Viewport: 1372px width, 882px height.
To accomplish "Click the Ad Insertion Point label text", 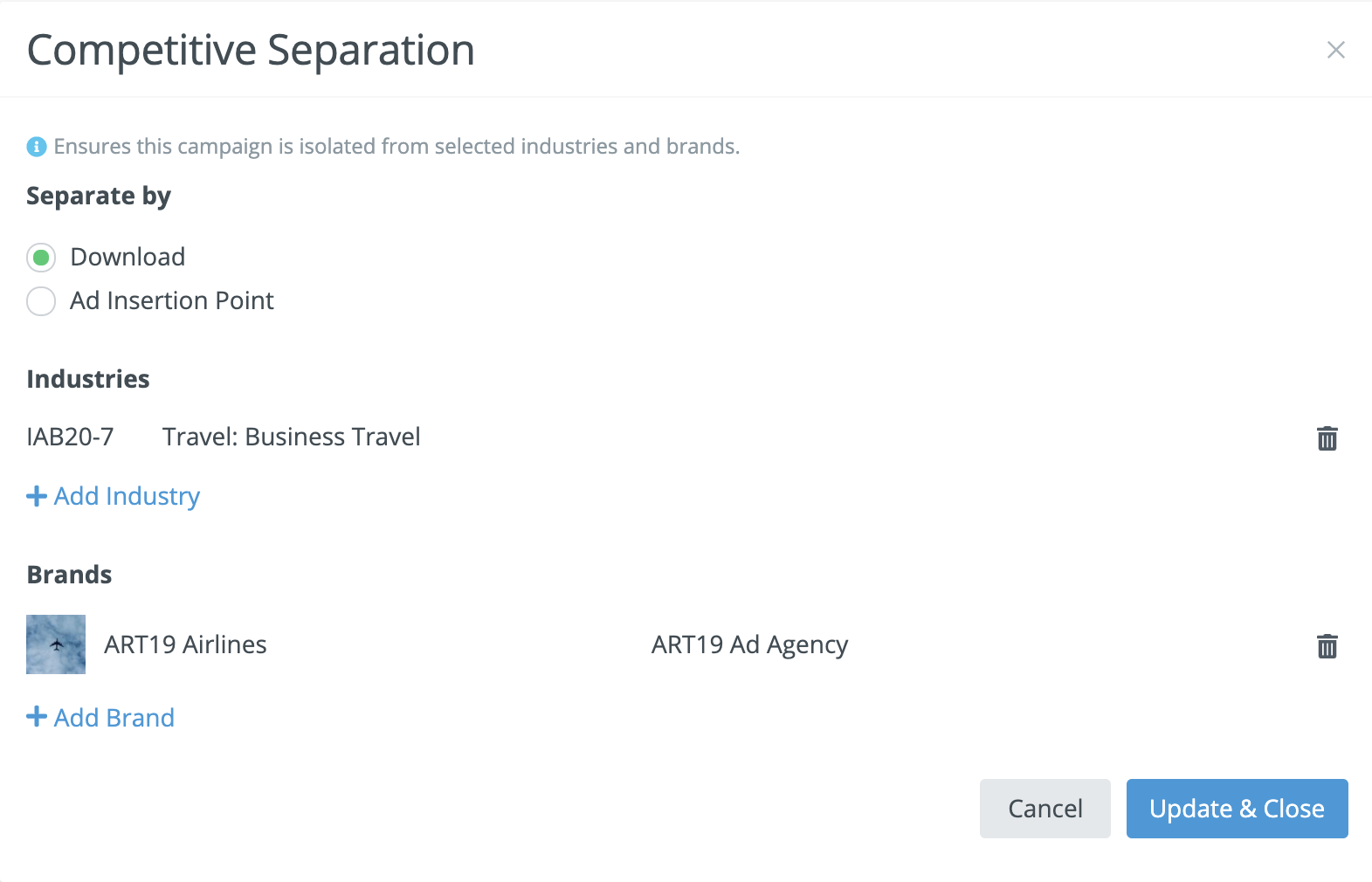I will pos(172,300).
